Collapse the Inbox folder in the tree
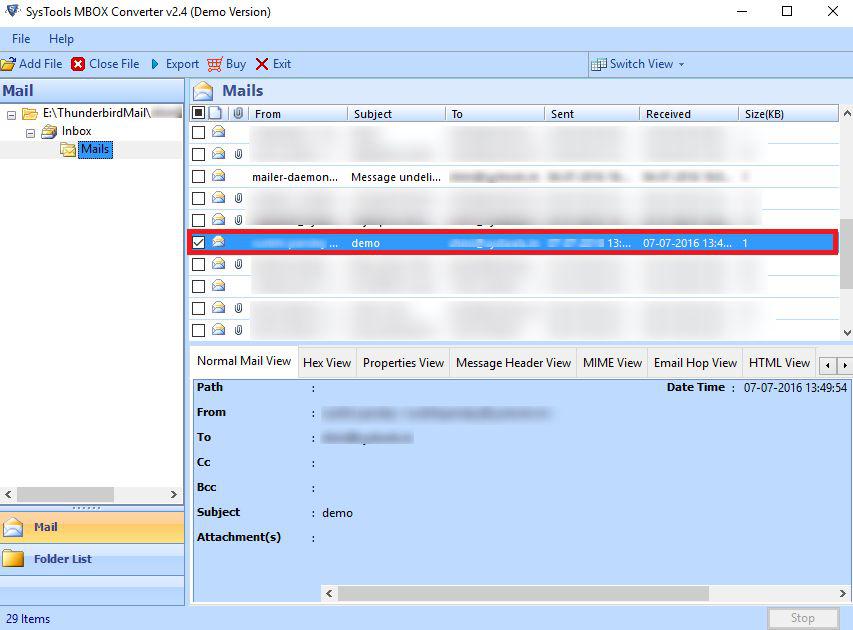The height and width of the screenshot is (630, 853). pos(31,131)
